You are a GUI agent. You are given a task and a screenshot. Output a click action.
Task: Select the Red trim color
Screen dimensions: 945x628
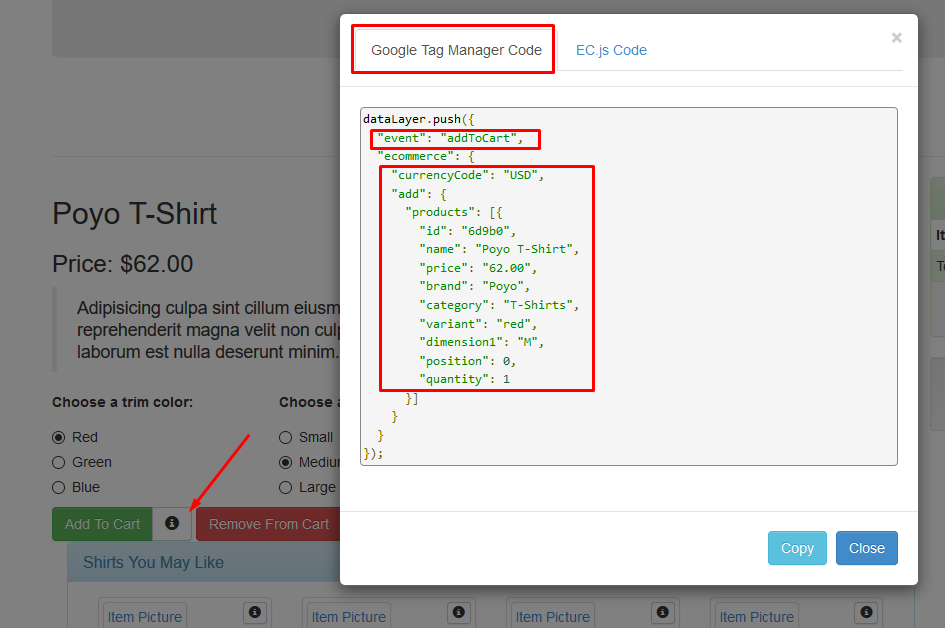tap(58, 438)
